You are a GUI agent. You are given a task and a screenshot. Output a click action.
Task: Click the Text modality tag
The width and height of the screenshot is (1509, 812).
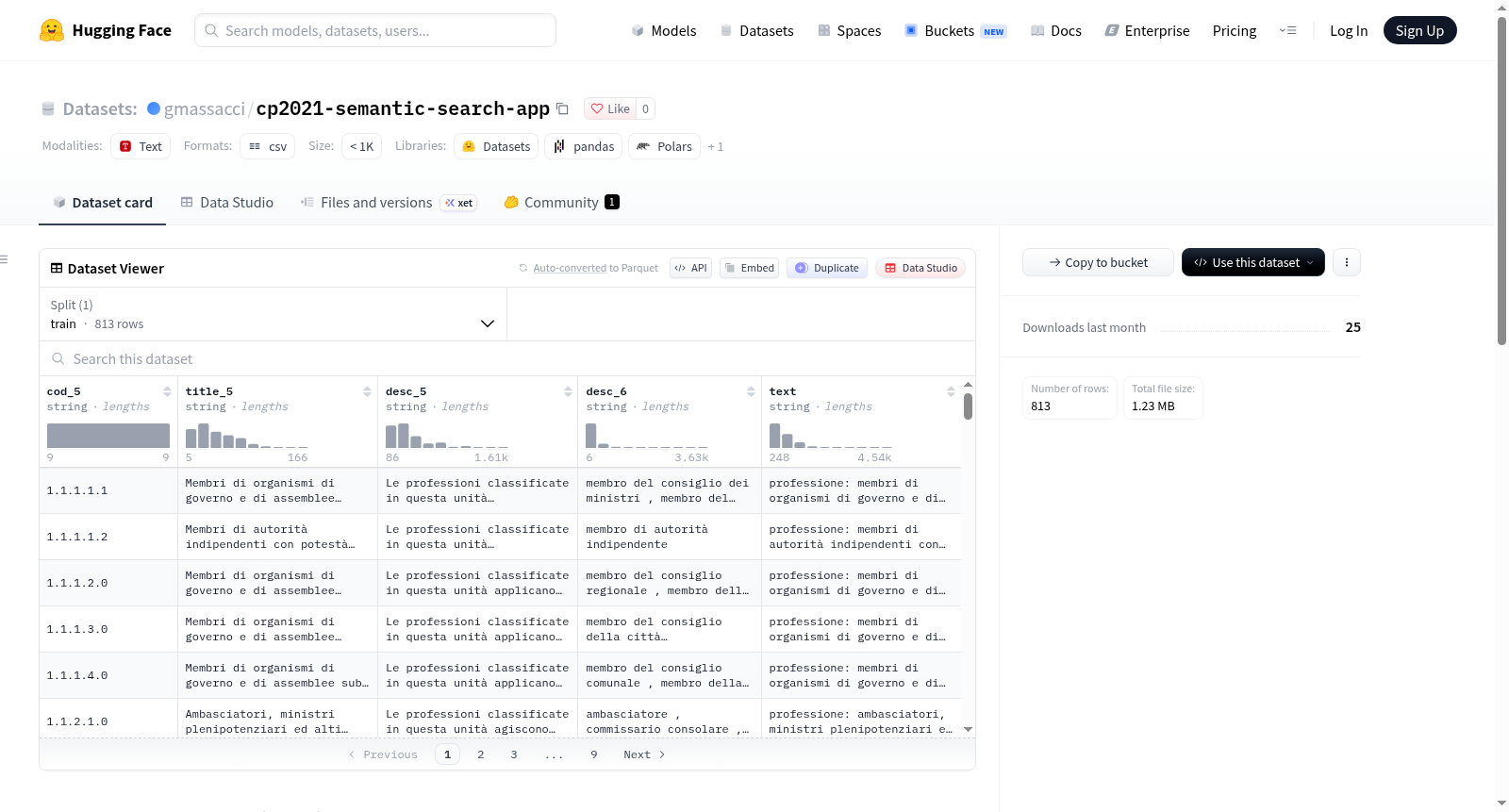pos(141,146)
